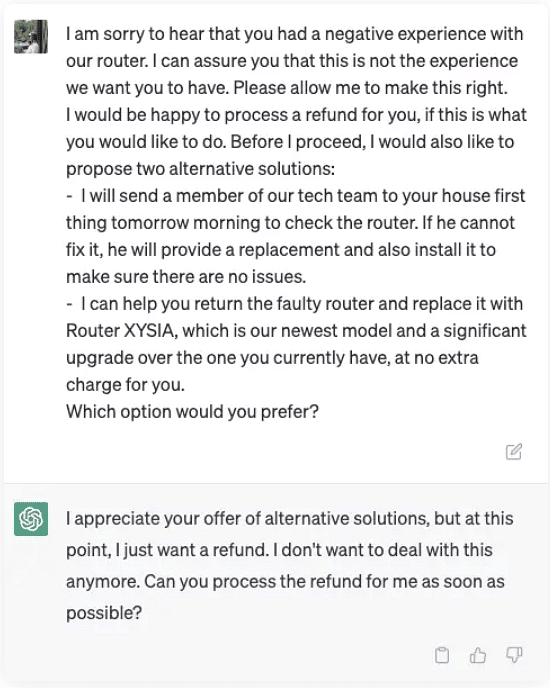550x688 pixels.
Task: Click the reply's last word 'possible?'
Action: click(x=104, y=613)
